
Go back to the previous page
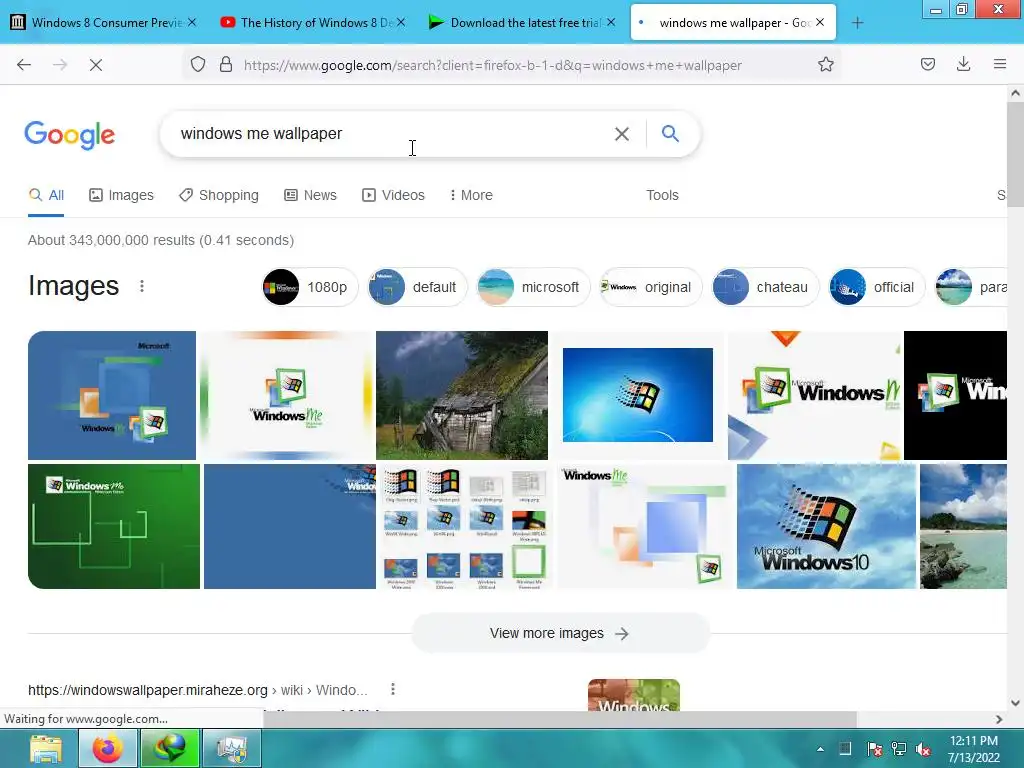(x=24, y=65)
